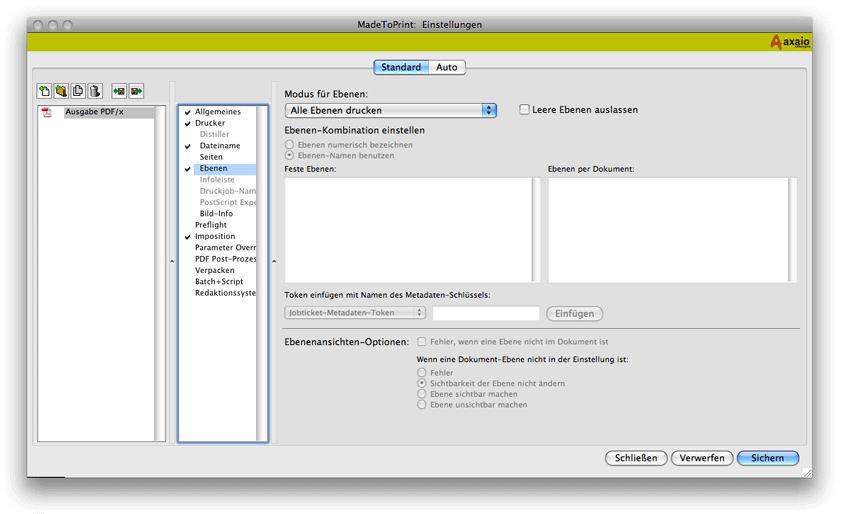The height and width of the screenshot is (514, 850).
Task: Select the Infoleiste category
Action: (x=217, y=180)
